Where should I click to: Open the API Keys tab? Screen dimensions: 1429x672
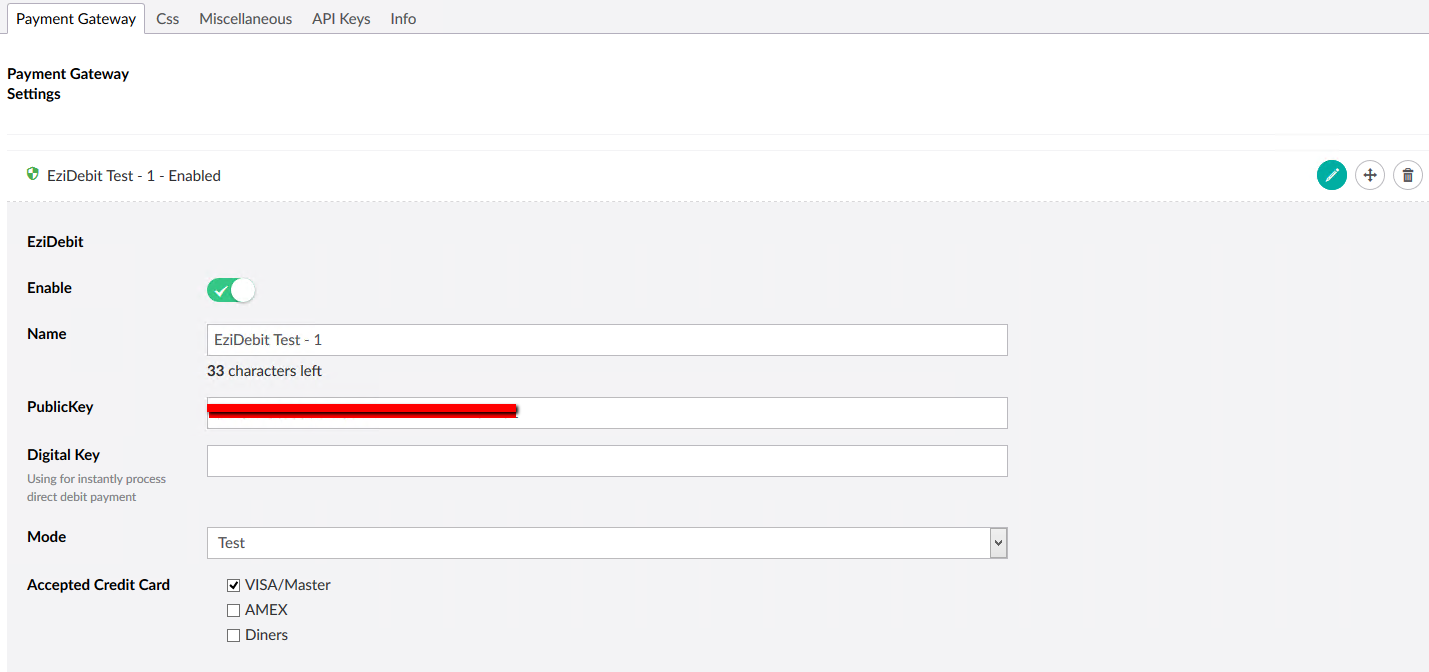click(x=340, y=18)
